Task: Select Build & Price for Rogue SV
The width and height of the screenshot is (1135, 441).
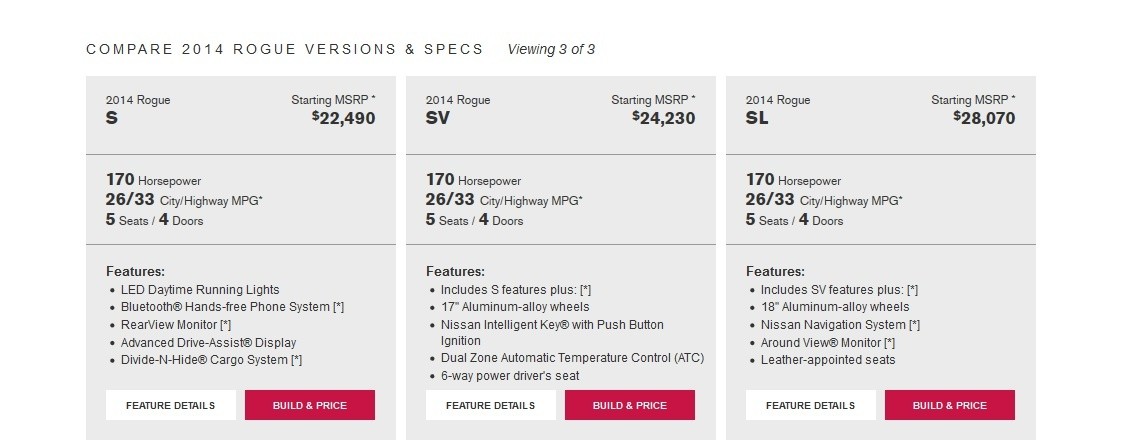Action: (630, 406)
